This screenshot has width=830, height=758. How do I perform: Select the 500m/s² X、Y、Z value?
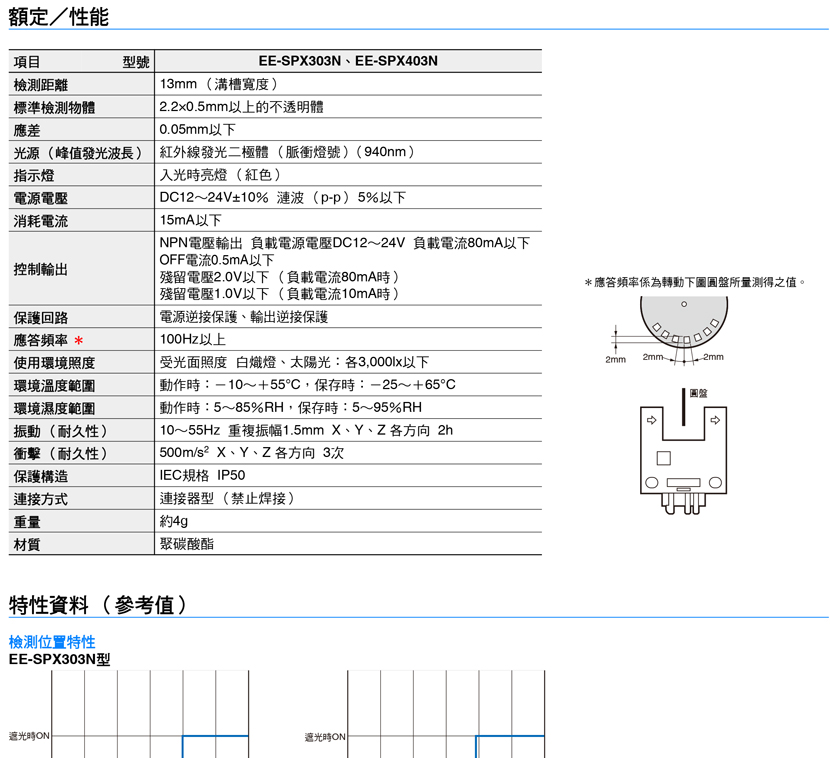[x=252, y=454]
